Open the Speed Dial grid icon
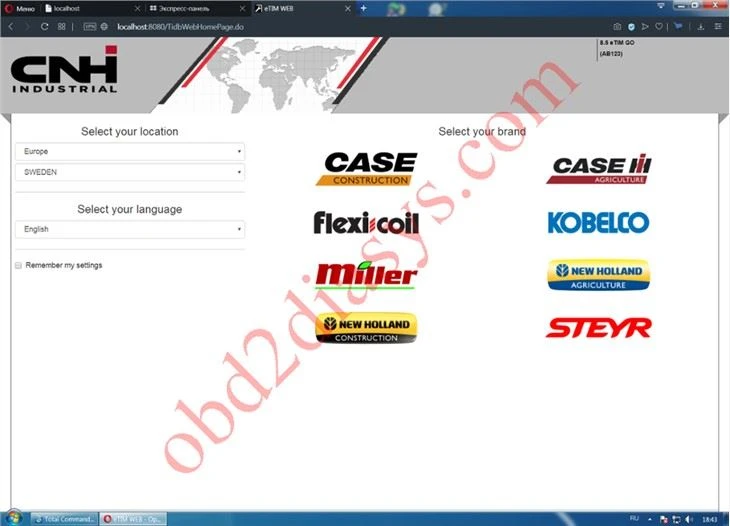Viewport: 730px width, 526px height. coord(61,27)
